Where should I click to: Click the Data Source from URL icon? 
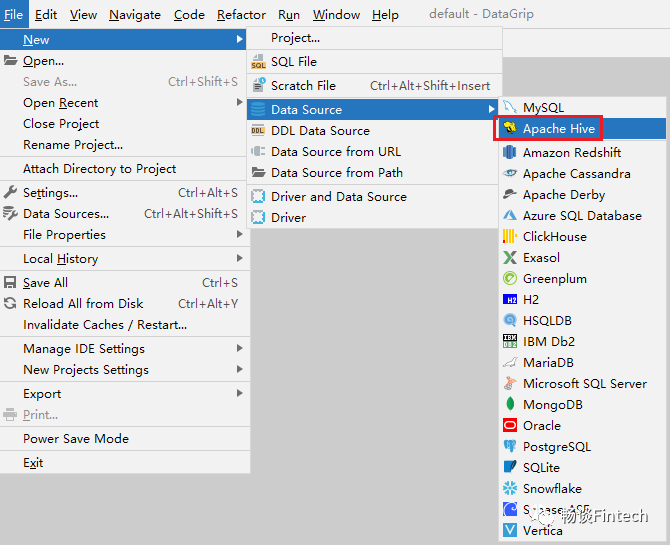(x=258, y=151)
